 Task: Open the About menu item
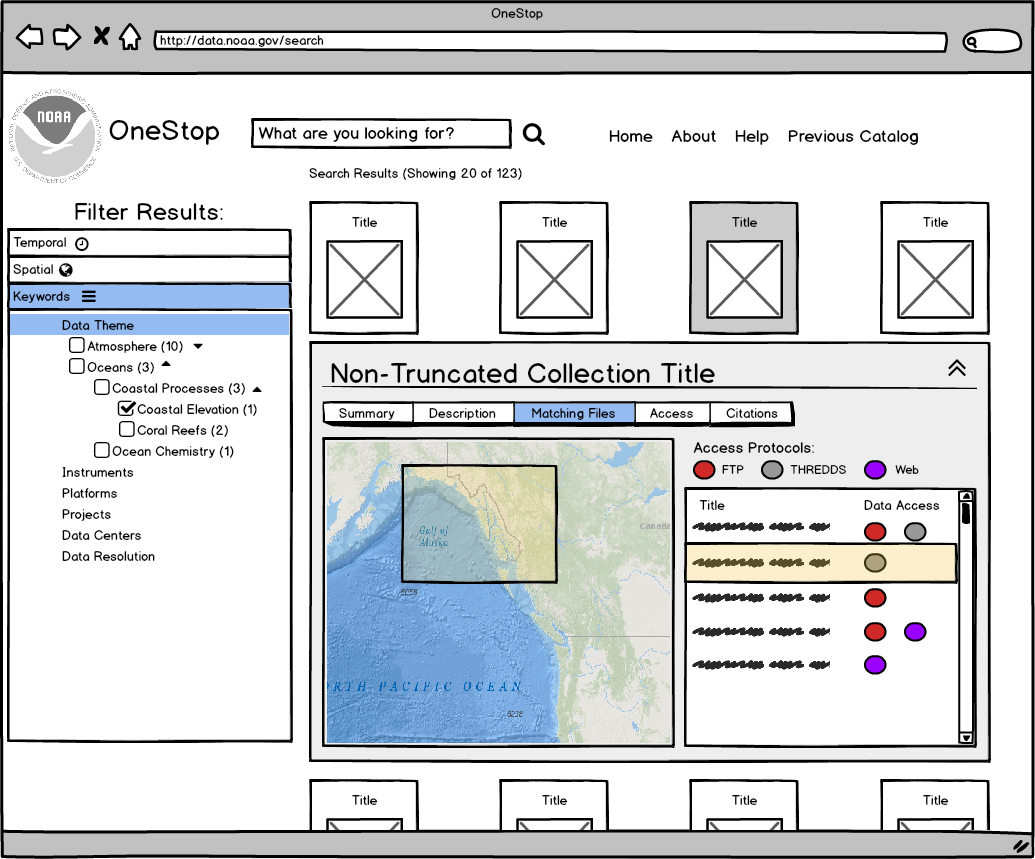click(693, 136)
